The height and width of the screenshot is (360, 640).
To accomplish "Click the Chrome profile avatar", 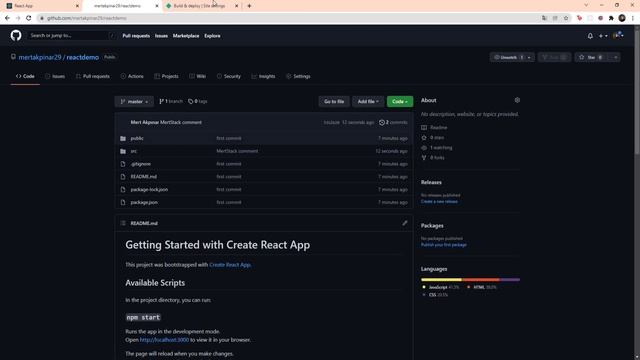I will click(x=622, y=18).
